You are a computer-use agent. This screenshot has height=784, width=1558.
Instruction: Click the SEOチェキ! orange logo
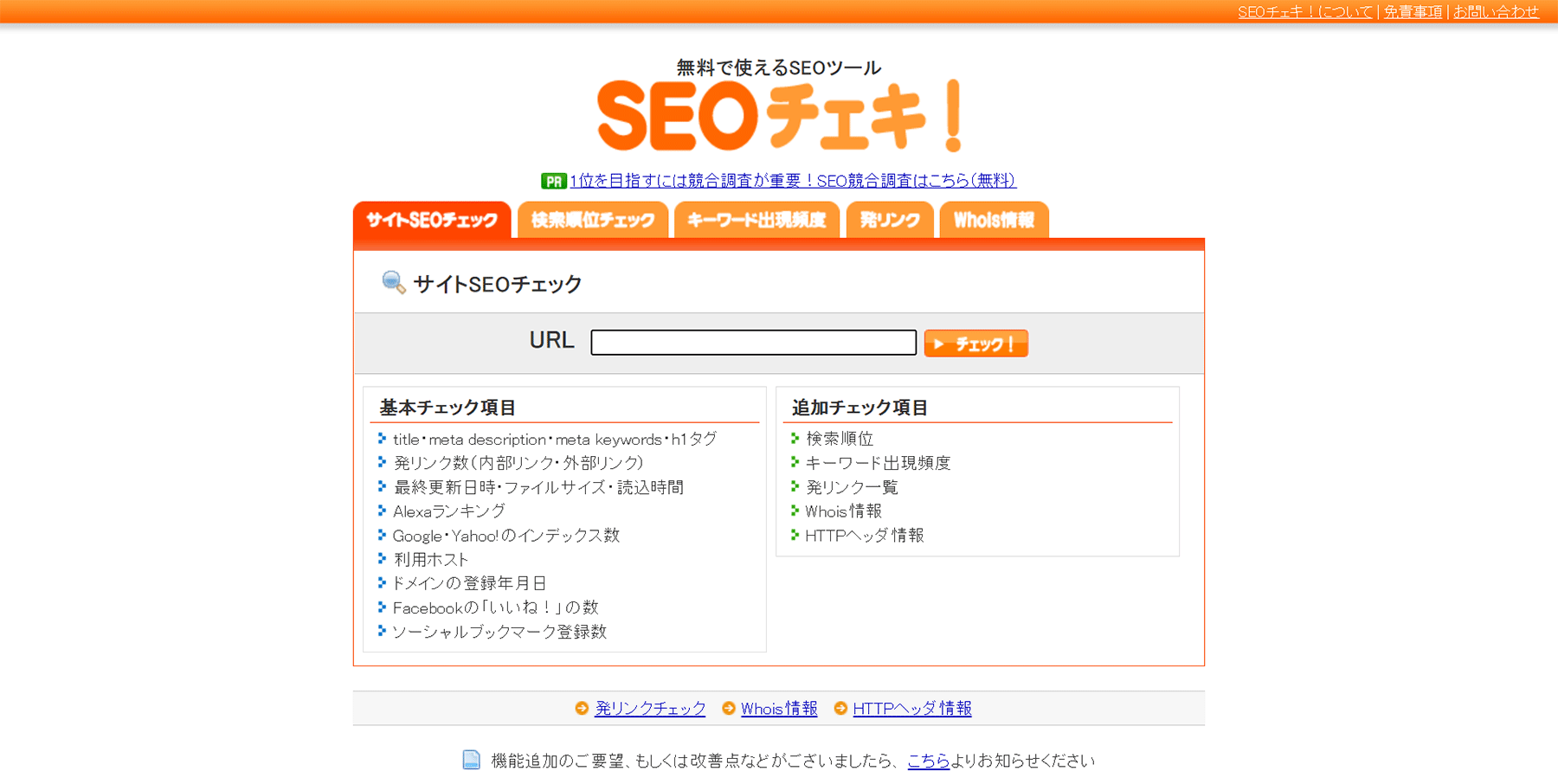pos(779,116)
